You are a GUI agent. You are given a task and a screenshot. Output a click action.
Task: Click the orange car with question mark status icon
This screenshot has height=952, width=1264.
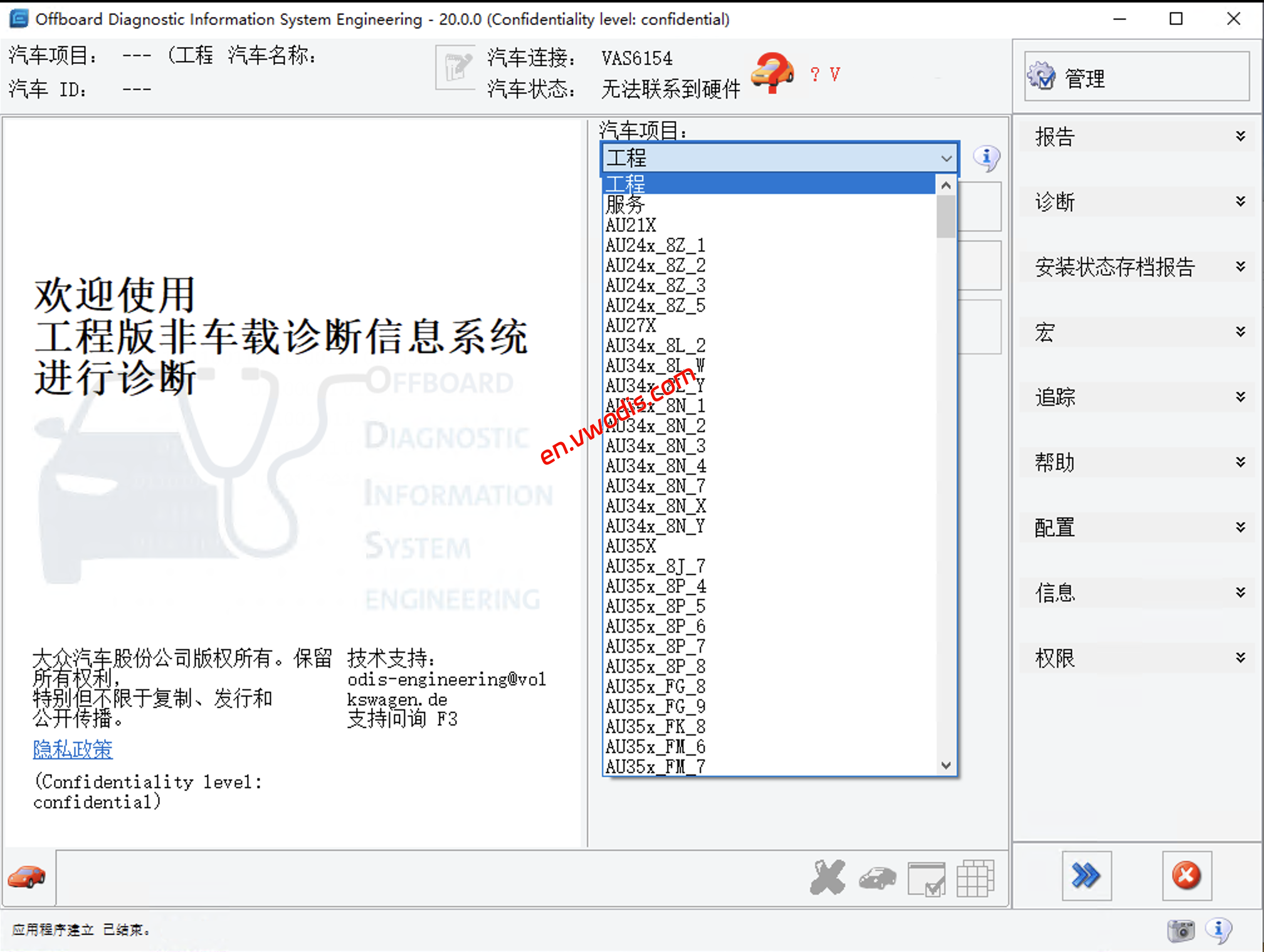[773, 73]
